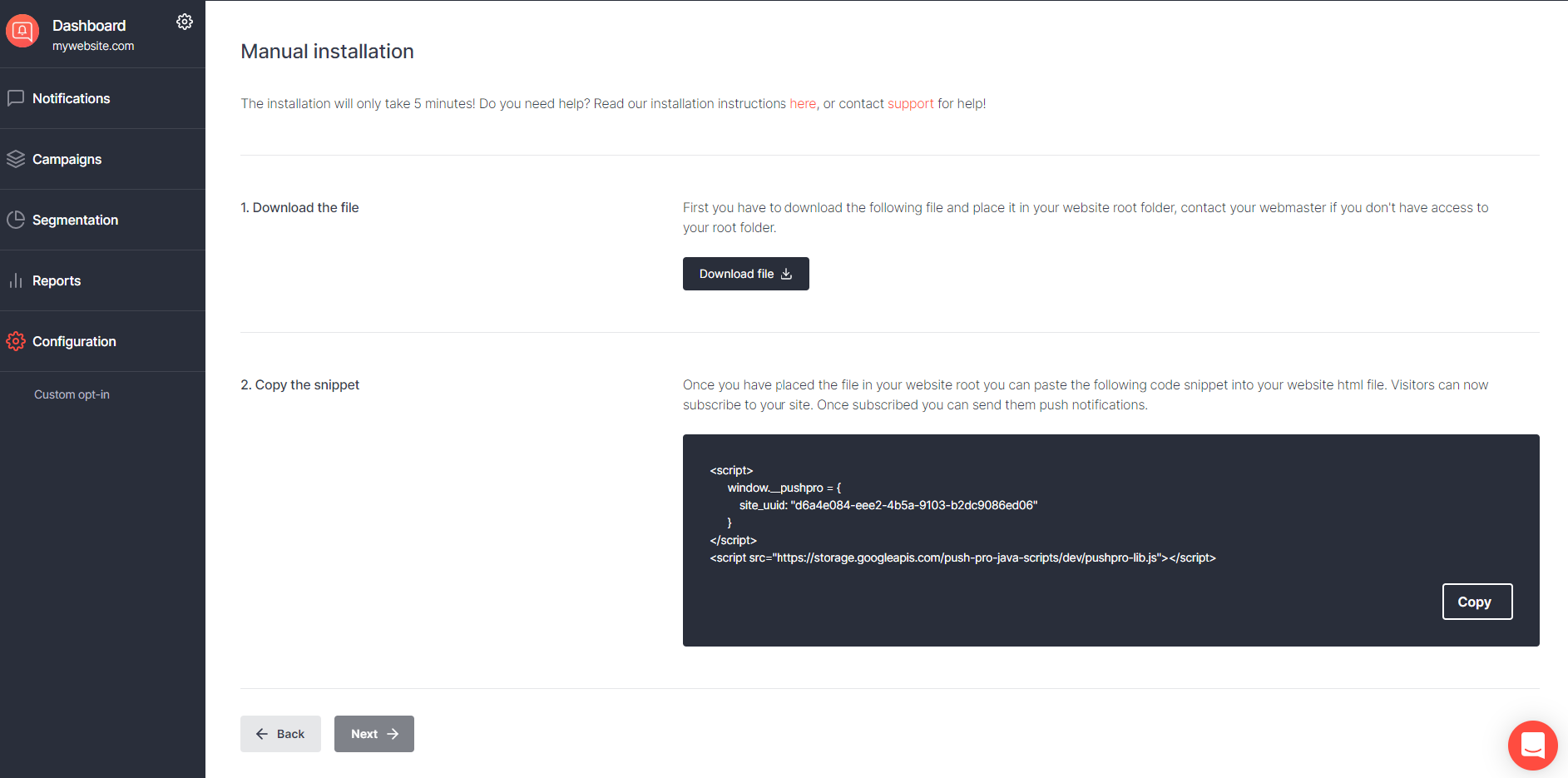Screen dimensions: 1568x778
Task: Open the Campaigns menu item
Action: click(102, 159)
